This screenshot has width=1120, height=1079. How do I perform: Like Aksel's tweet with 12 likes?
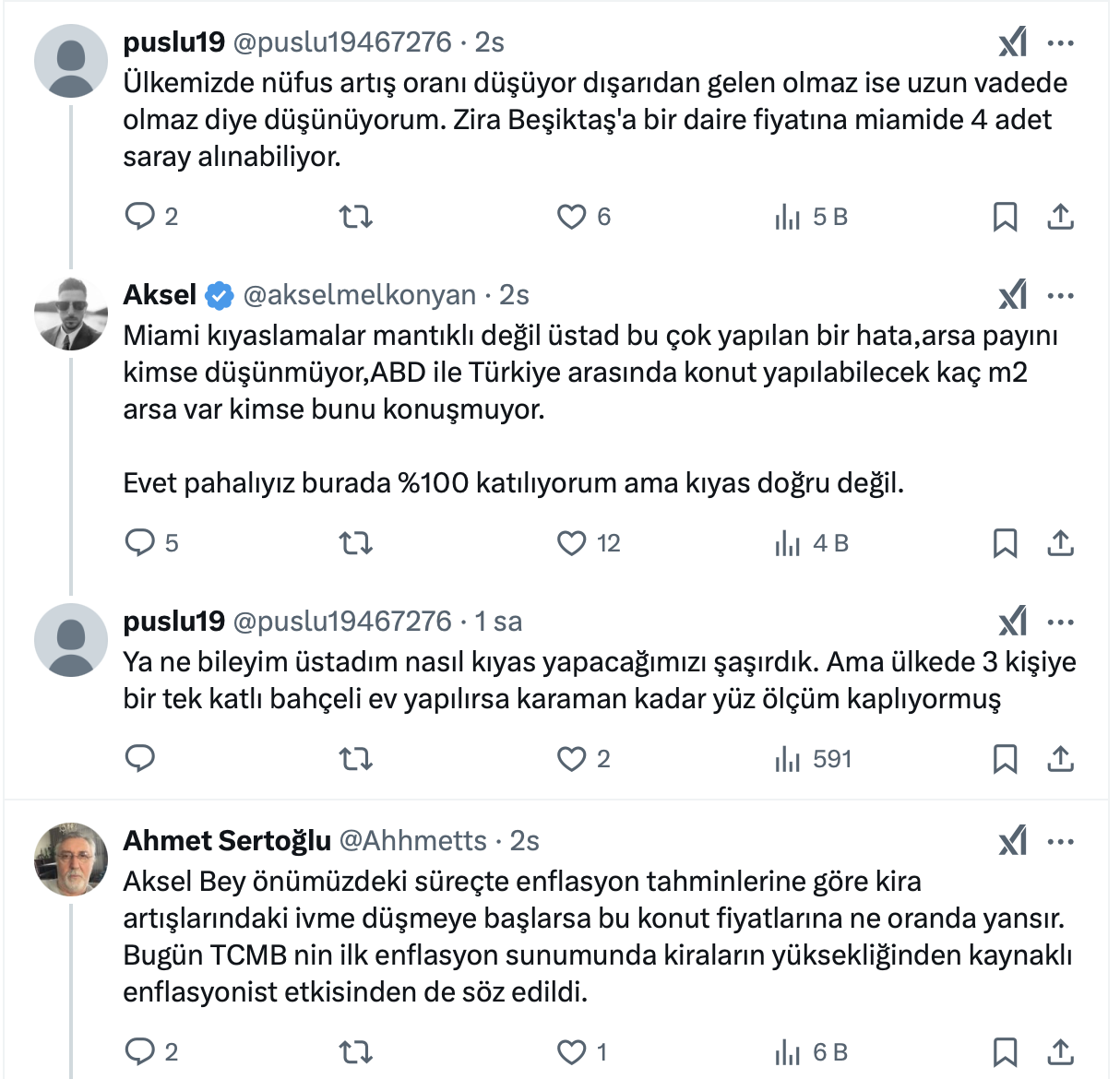tap(572, 543)
